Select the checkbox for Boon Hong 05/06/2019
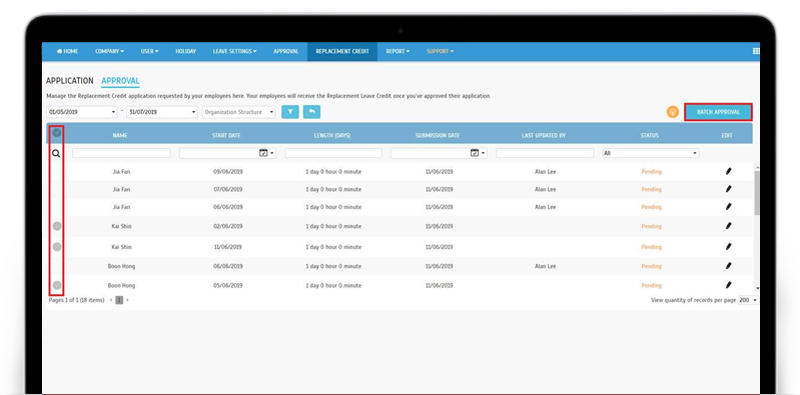 [57, 285]
